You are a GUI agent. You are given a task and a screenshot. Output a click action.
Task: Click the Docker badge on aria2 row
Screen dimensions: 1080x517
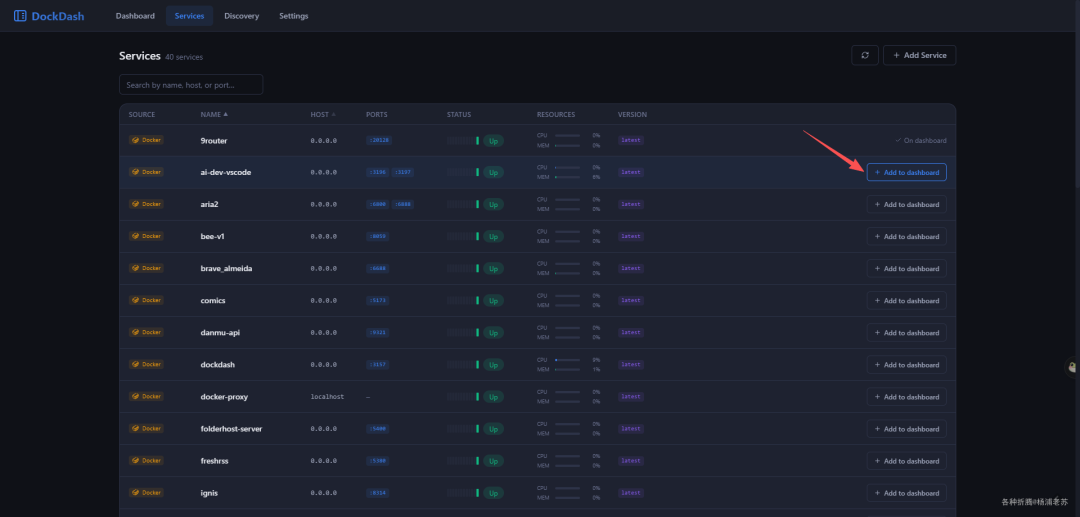click(146, 204)
